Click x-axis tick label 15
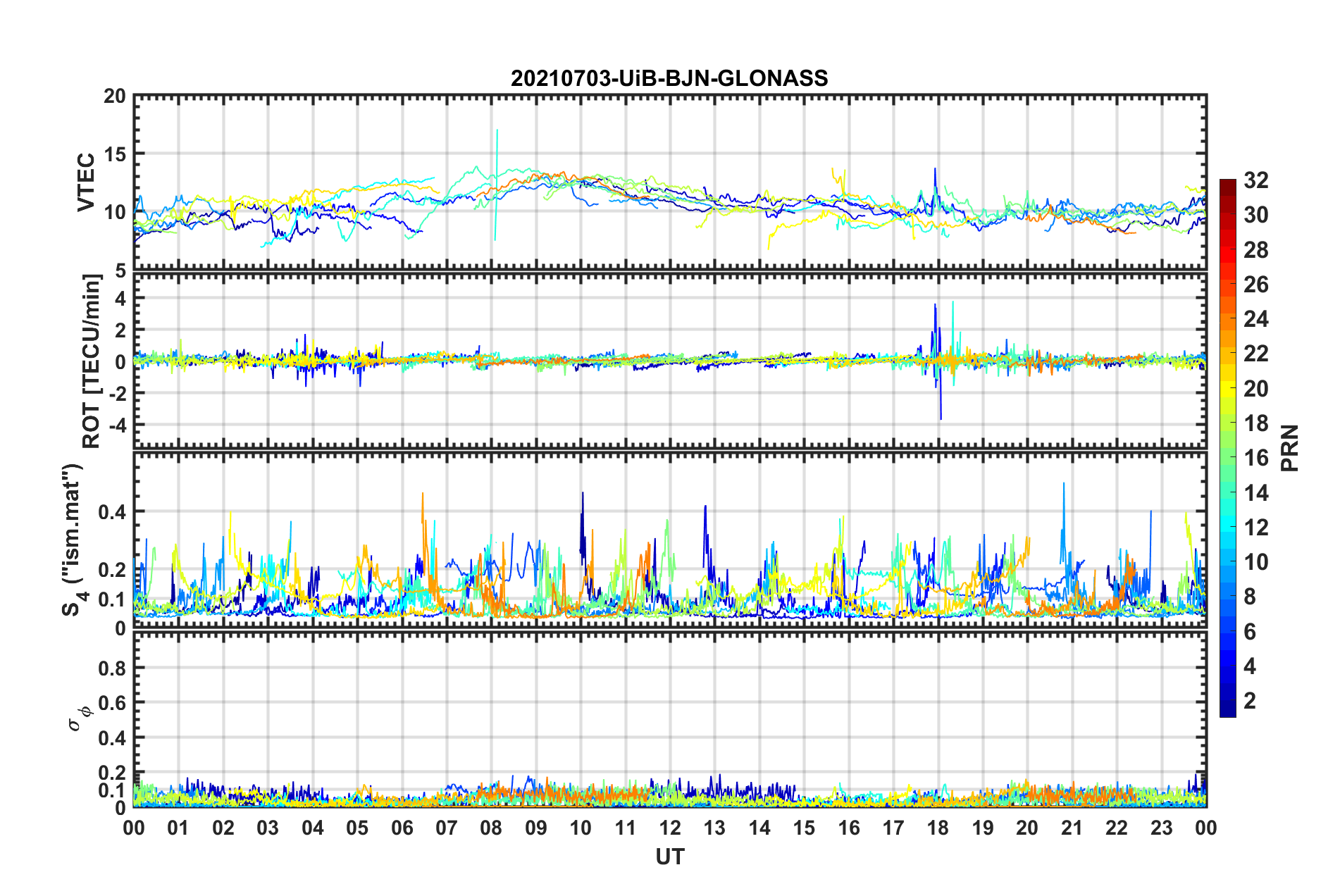1340x896 pixels. [804, 828]
